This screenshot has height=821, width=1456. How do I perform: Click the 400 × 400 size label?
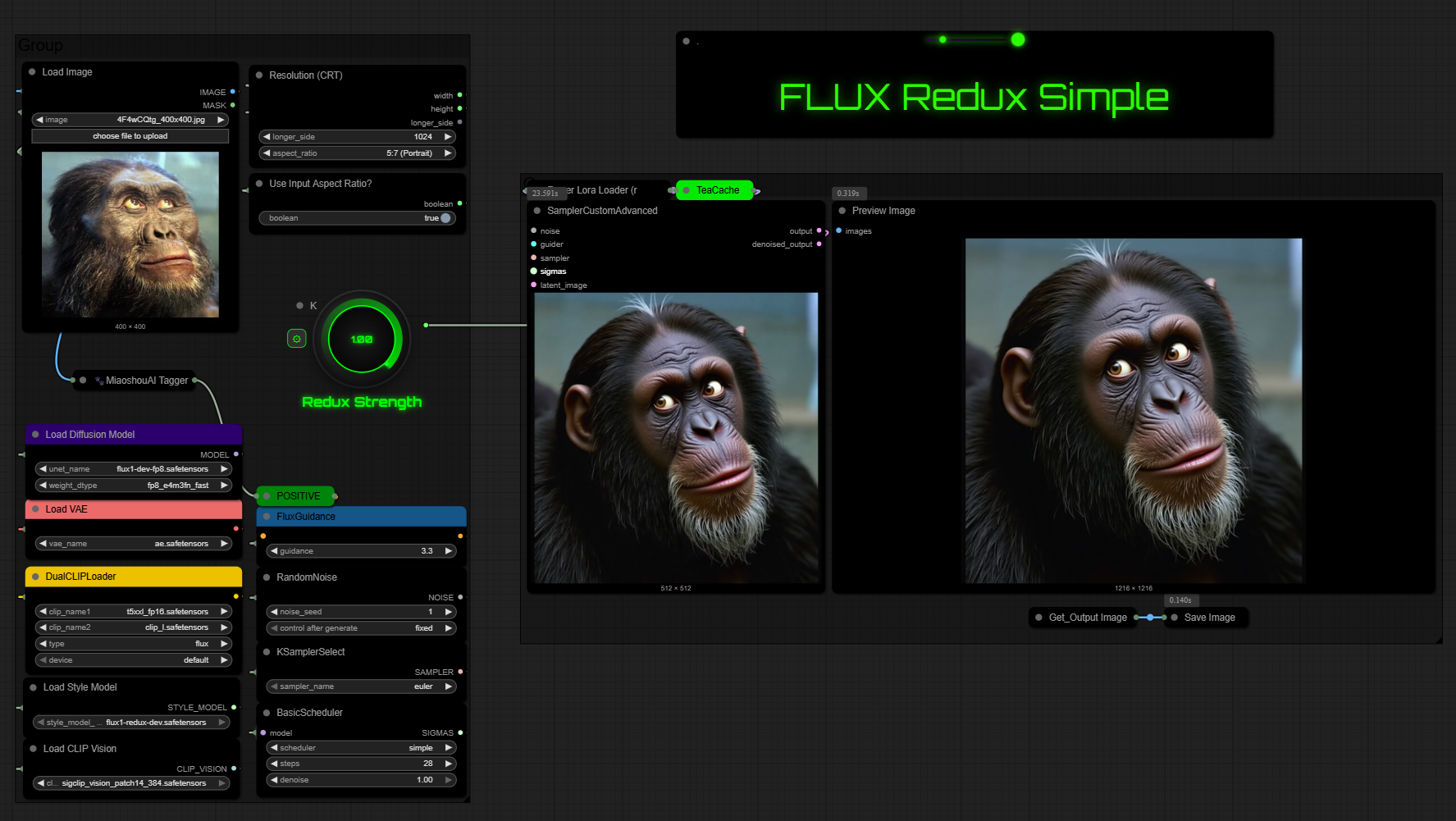pos(130,326)
